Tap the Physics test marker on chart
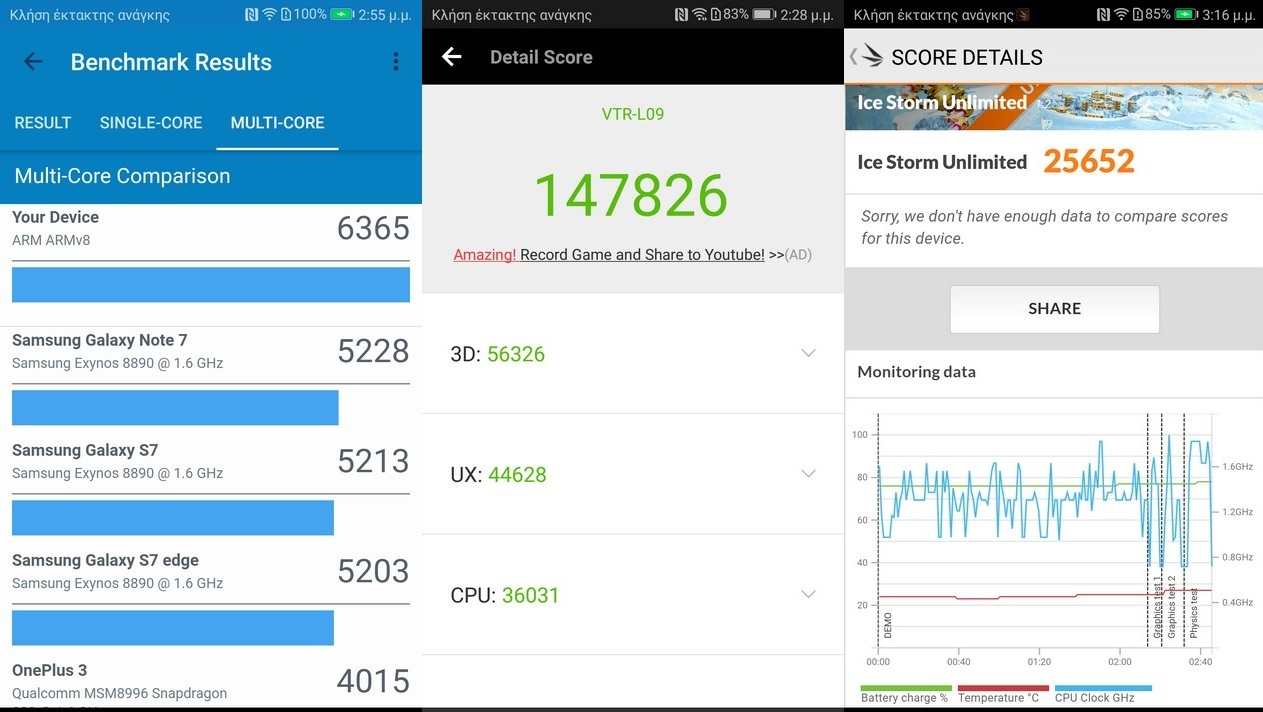This screenshot has width=1263, height=712. click(x=1193, y=613)
